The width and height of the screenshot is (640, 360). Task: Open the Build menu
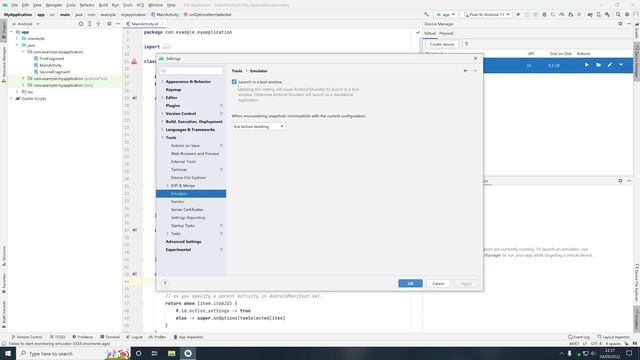point(103,5)
